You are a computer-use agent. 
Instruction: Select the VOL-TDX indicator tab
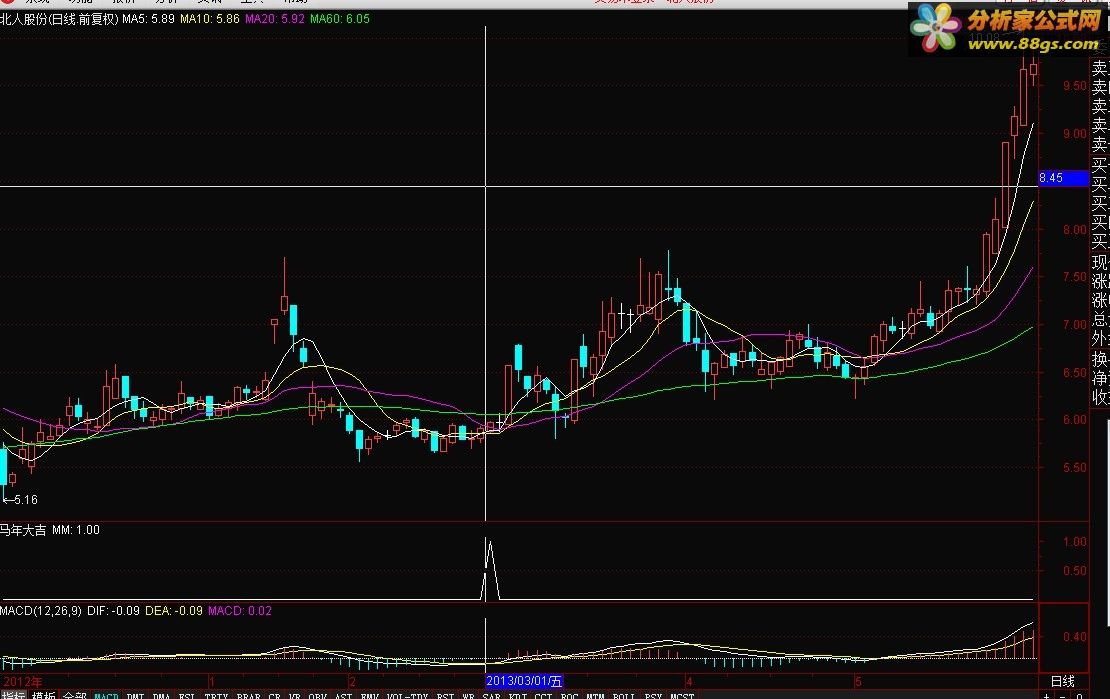(x=407, y=695)
